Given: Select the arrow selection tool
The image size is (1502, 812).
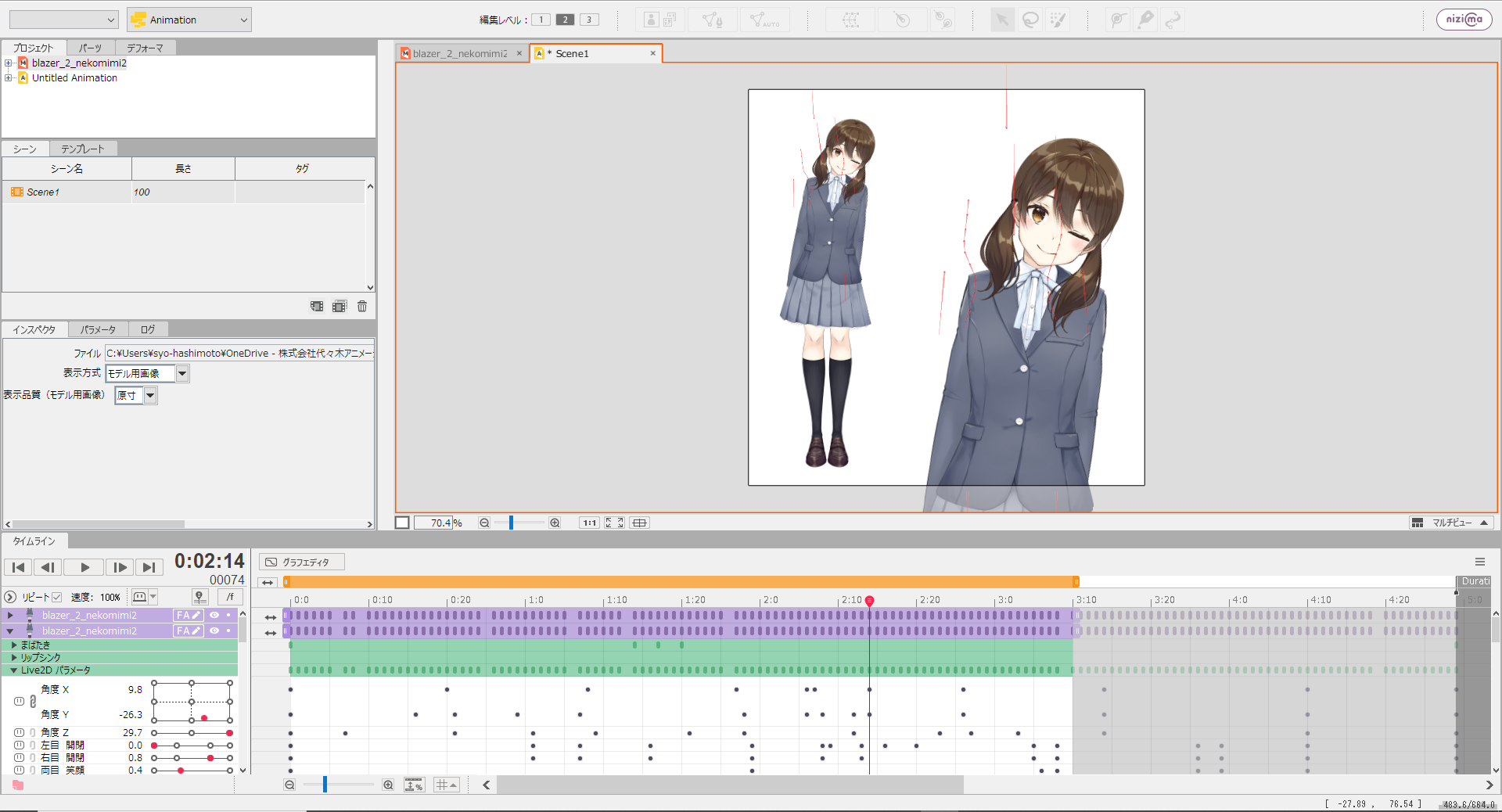Looking at the screenshot, I should coord(1002,20).
